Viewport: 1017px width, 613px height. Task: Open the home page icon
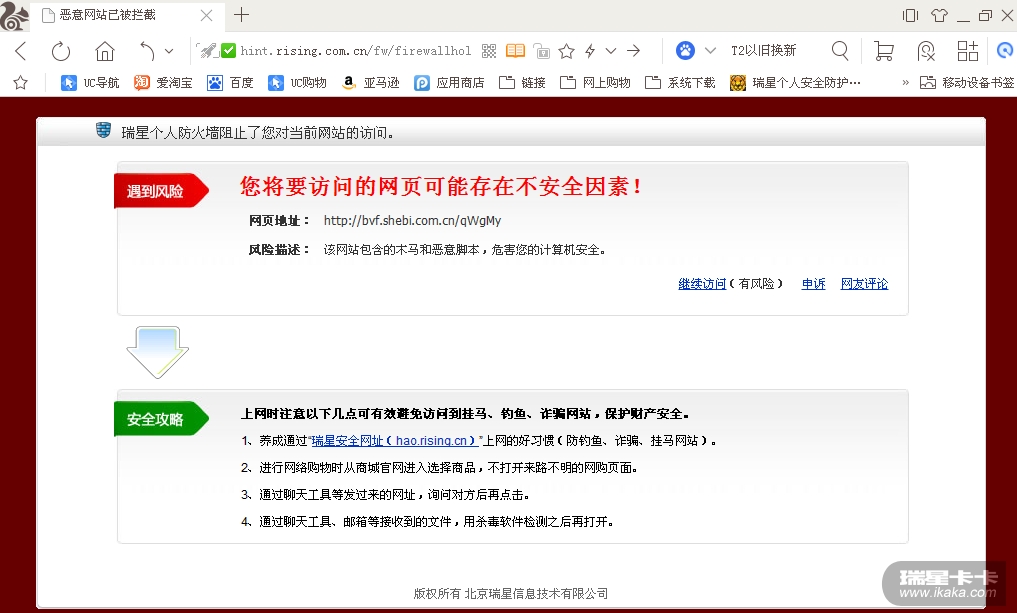[104, 51]
